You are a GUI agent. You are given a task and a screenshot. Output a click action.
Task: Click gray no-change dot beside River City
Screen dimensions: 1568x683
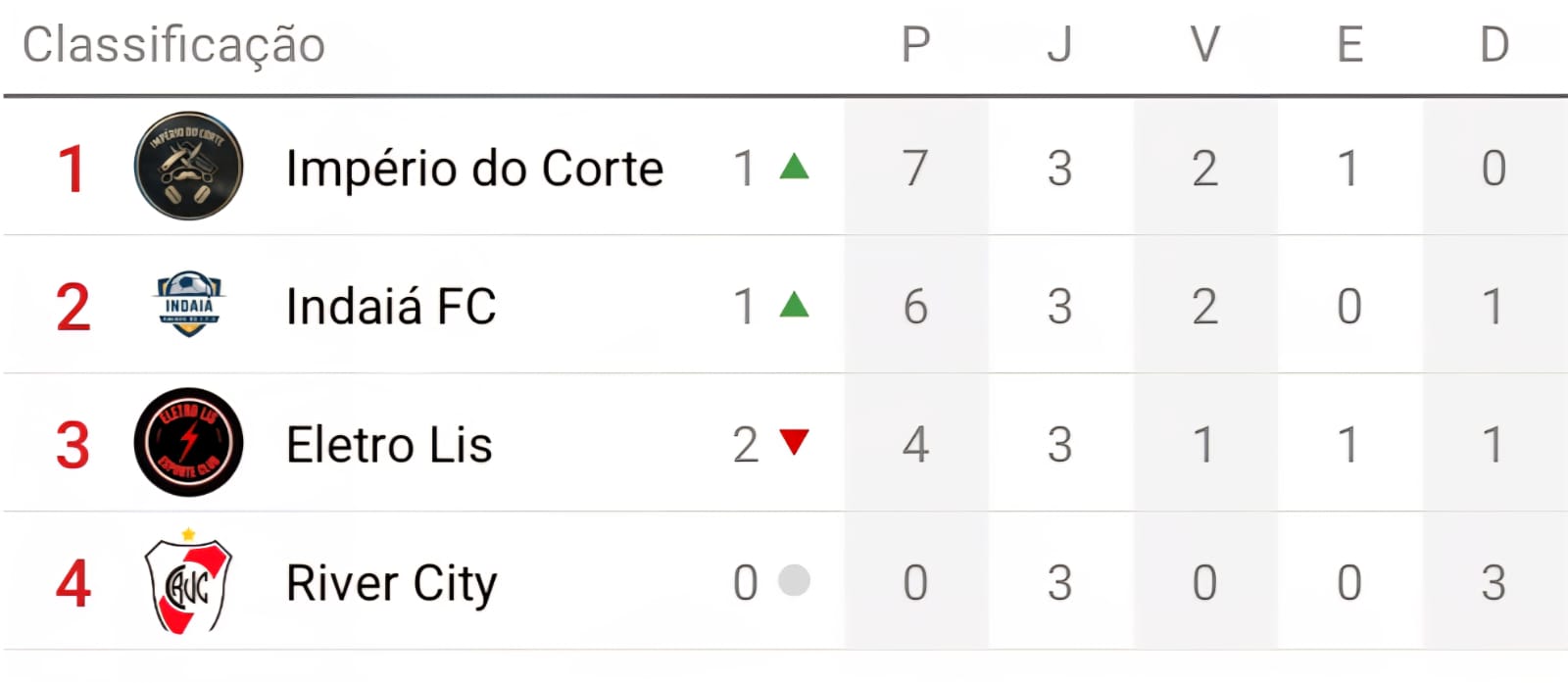pyautogui.click(x=794, y=580)
